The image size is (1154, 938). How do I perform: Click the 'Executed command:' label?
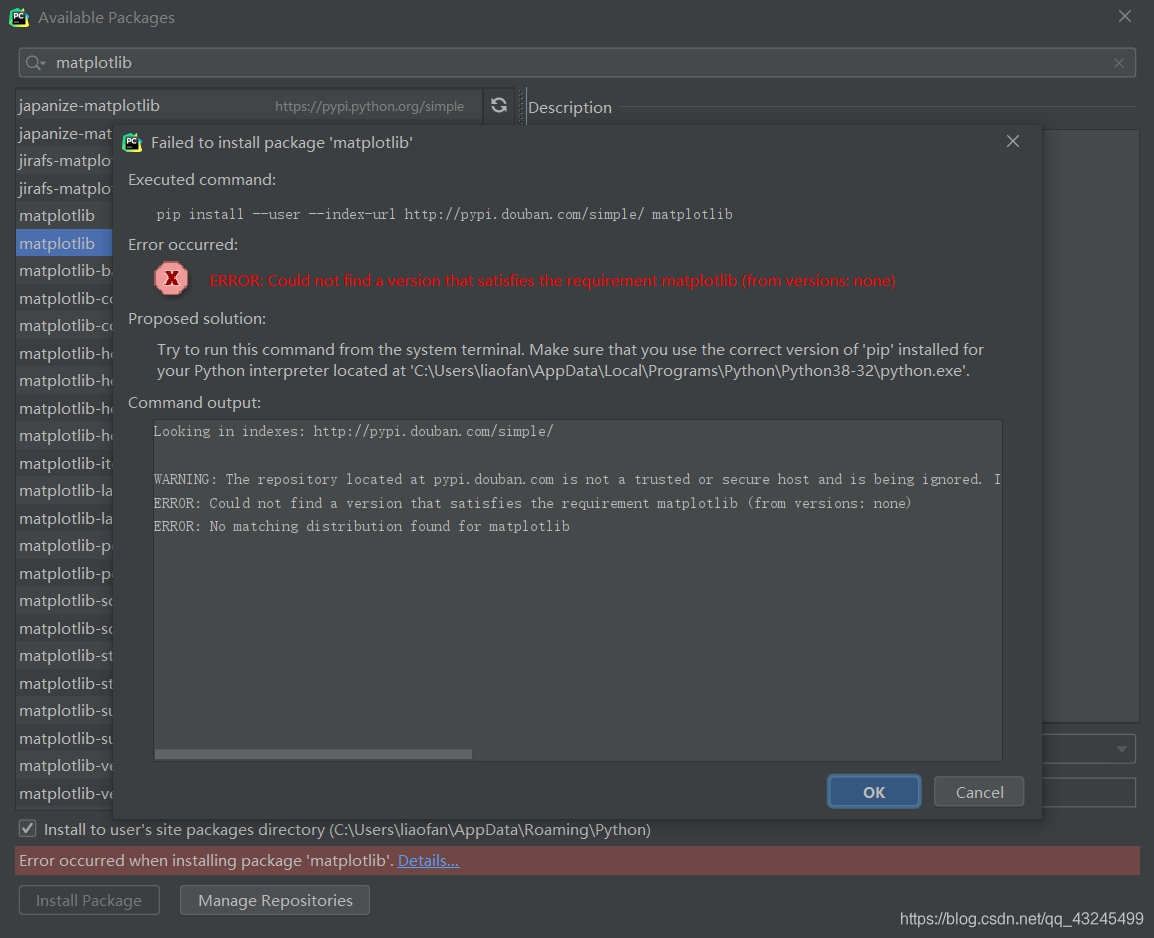202,180
